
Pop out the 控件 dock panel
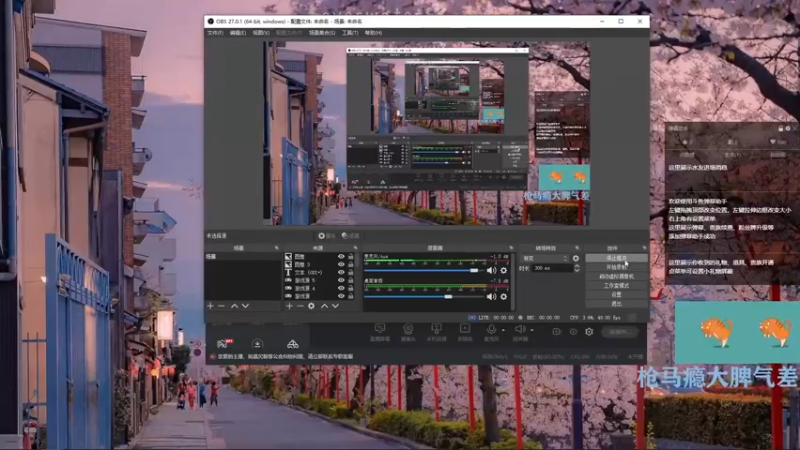[x=644, y=248]
